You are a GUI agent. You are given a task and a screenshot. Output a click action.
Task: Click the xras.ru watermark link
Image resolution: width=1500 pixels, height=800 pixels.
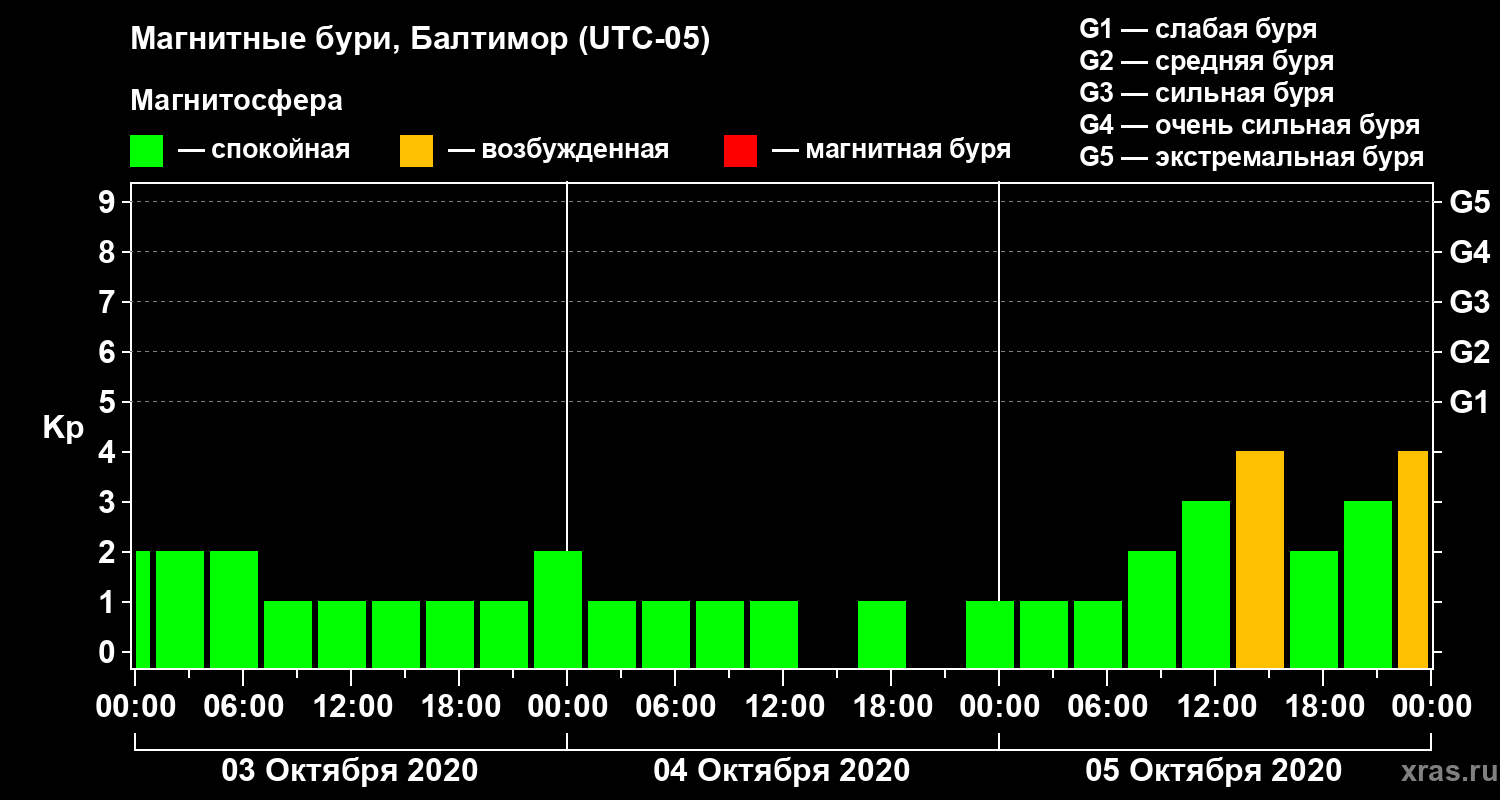pyautogui.click(x=1444, y=771)
